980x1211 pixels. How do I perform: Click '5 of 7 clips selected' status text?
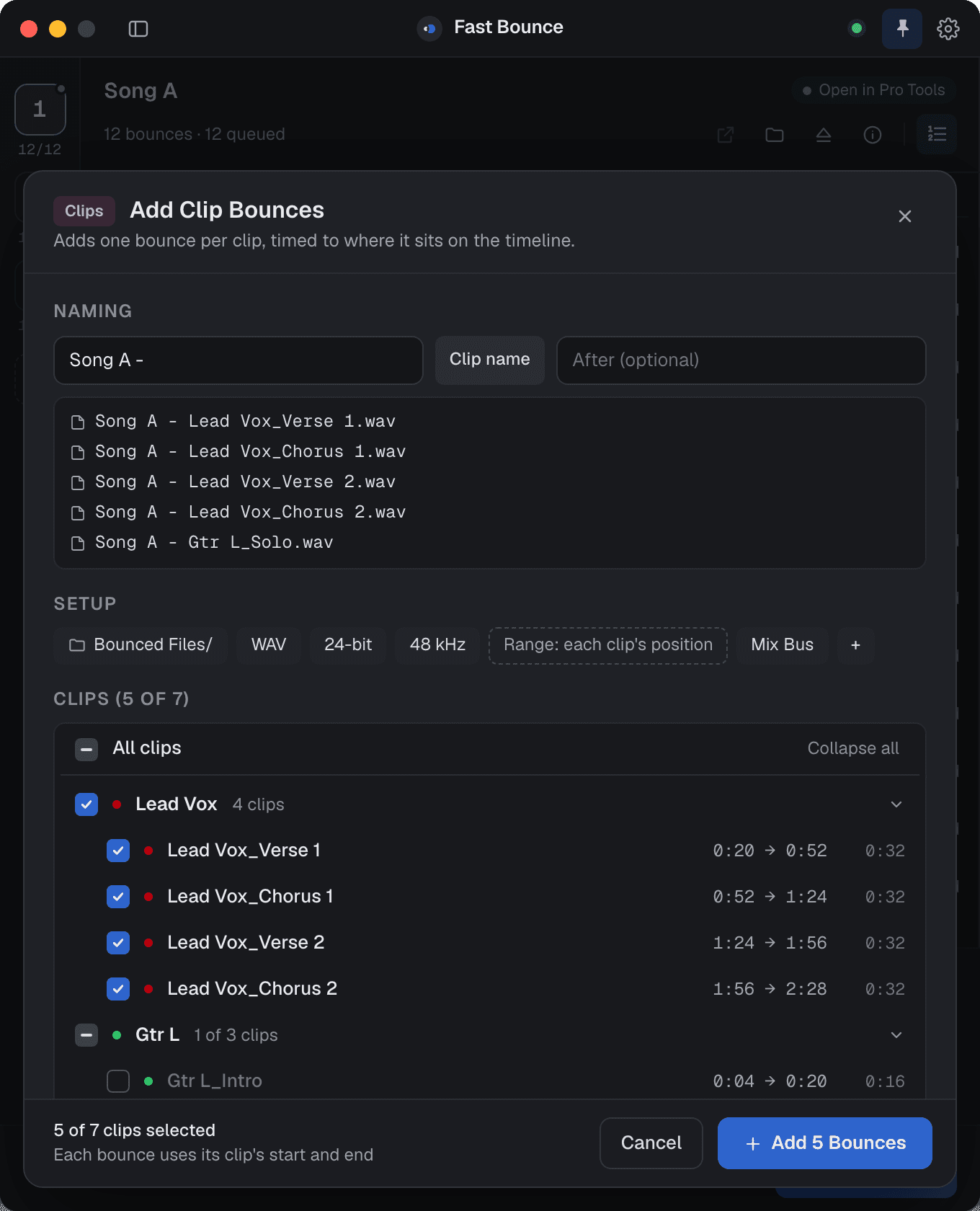(x=135, y=1130)
